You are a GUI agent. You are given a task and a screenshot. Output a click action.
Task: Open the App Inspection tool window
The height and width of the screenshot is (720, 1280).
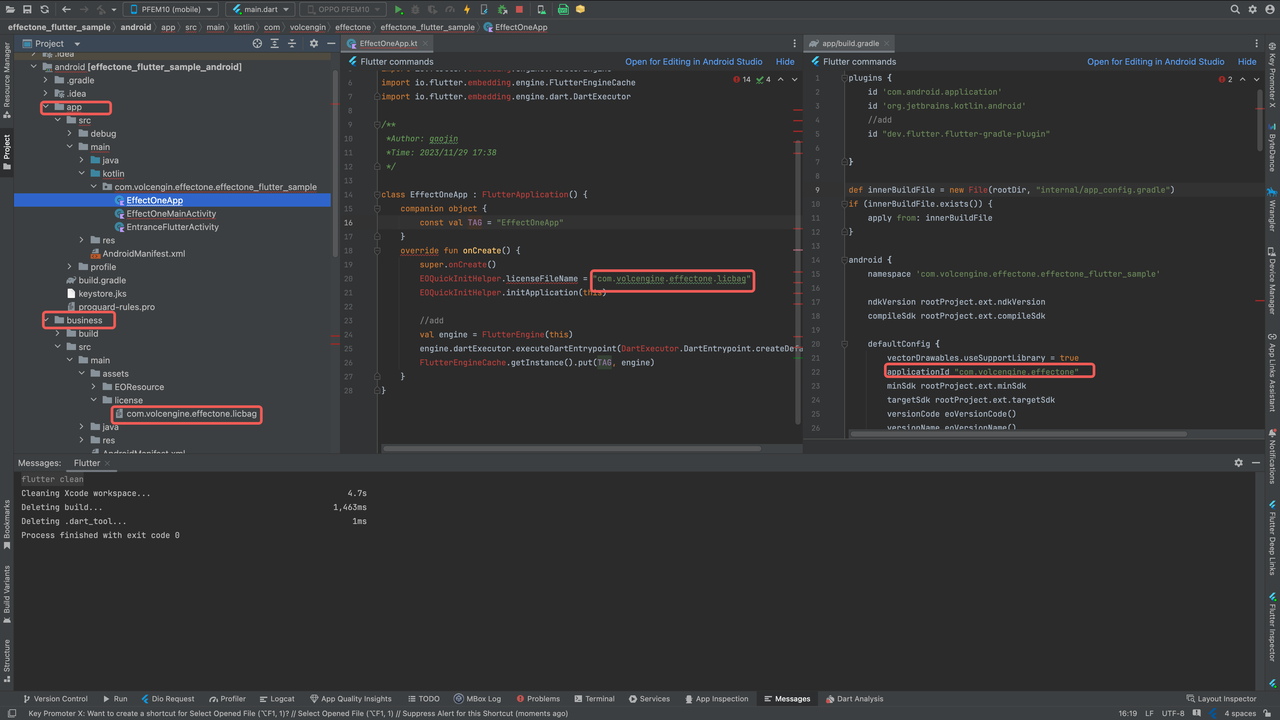[715, 699]
